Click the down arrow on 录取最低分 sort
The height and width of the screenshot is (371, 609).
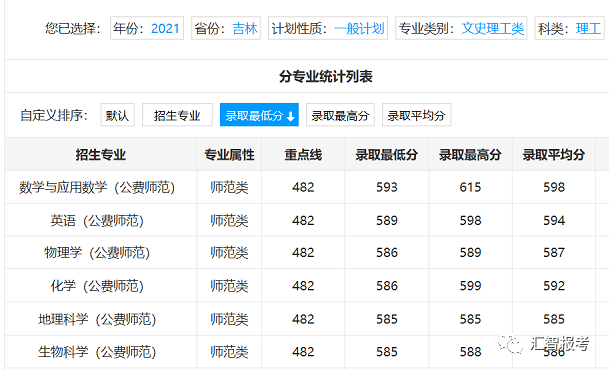click(291, 116)
